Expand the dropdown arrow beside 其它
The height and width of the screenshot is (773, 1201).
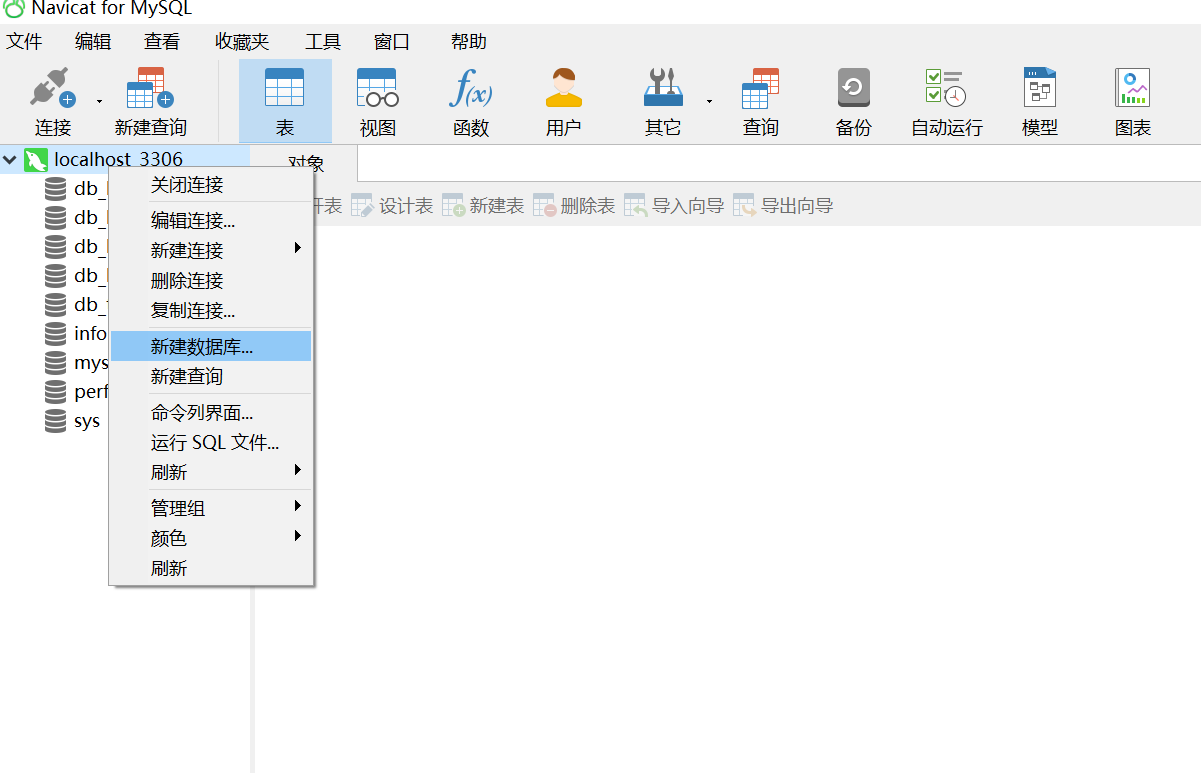tap(709, 101)
